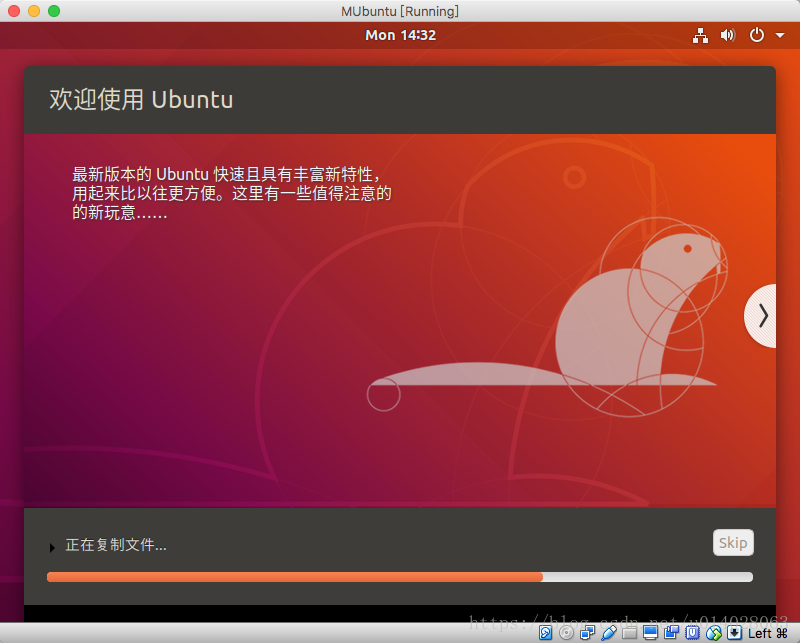Click the keyboard capture arrow icon in status bar
This screenshot has width=800, height=643.
[734, 633]
